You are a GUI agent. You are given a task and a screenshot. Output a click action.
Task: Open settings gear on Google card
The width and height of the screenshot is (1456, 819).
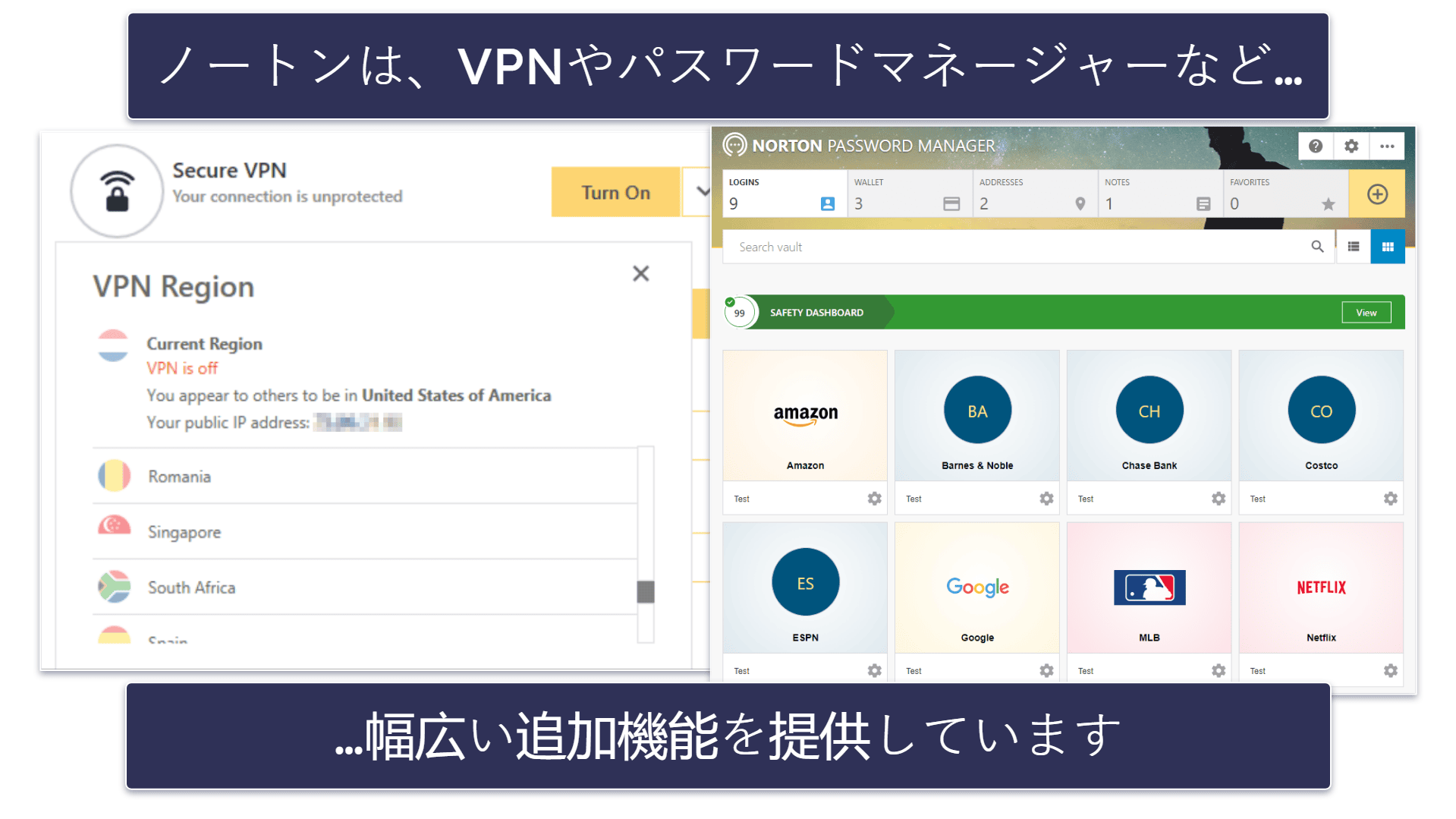click(1047, 671)
